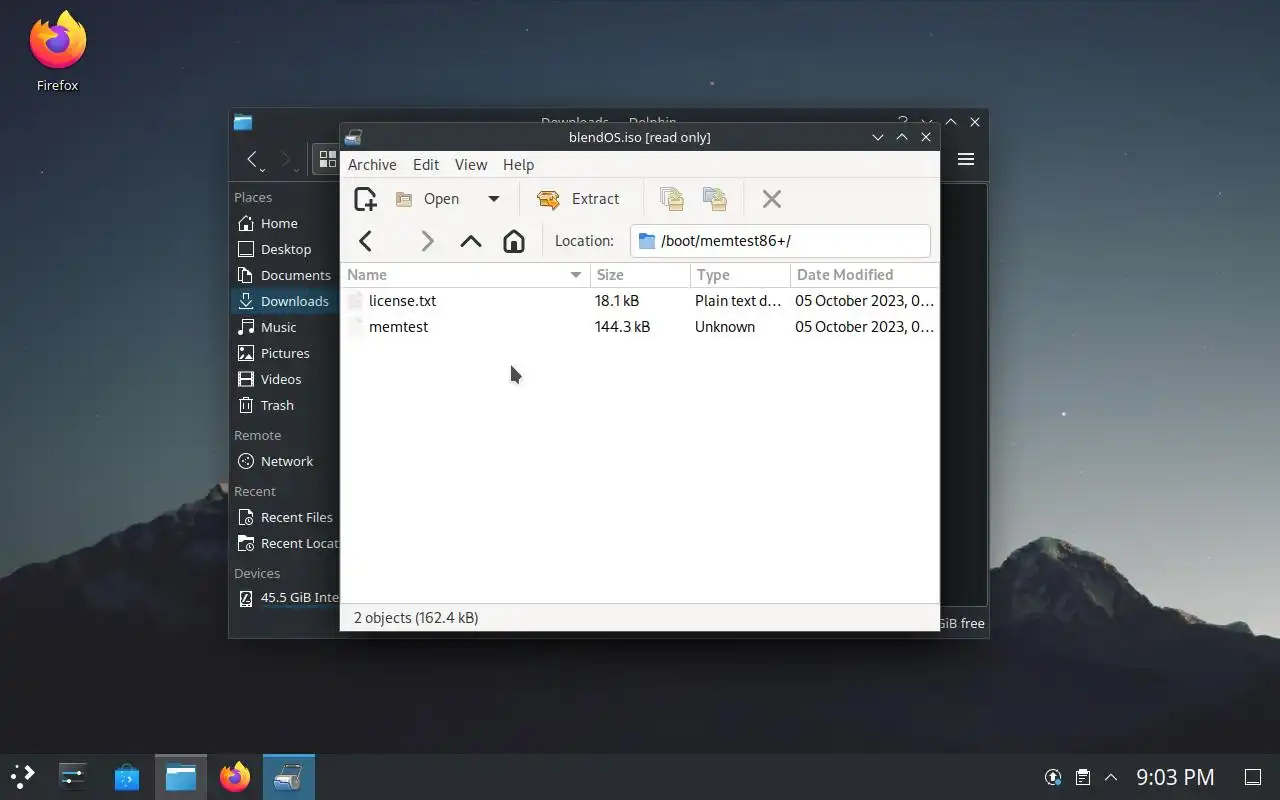Click the Open archive toolbar button
The height and width of the screenshot is (800, 1280).
pos(427,199)
